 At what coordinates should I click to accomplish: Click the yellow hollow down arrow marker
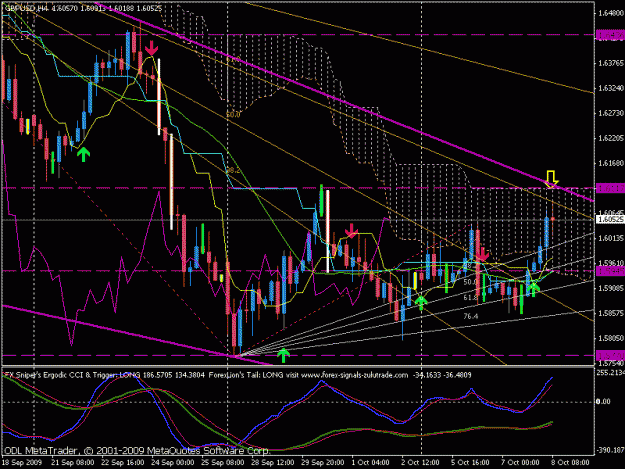[551, 179]
